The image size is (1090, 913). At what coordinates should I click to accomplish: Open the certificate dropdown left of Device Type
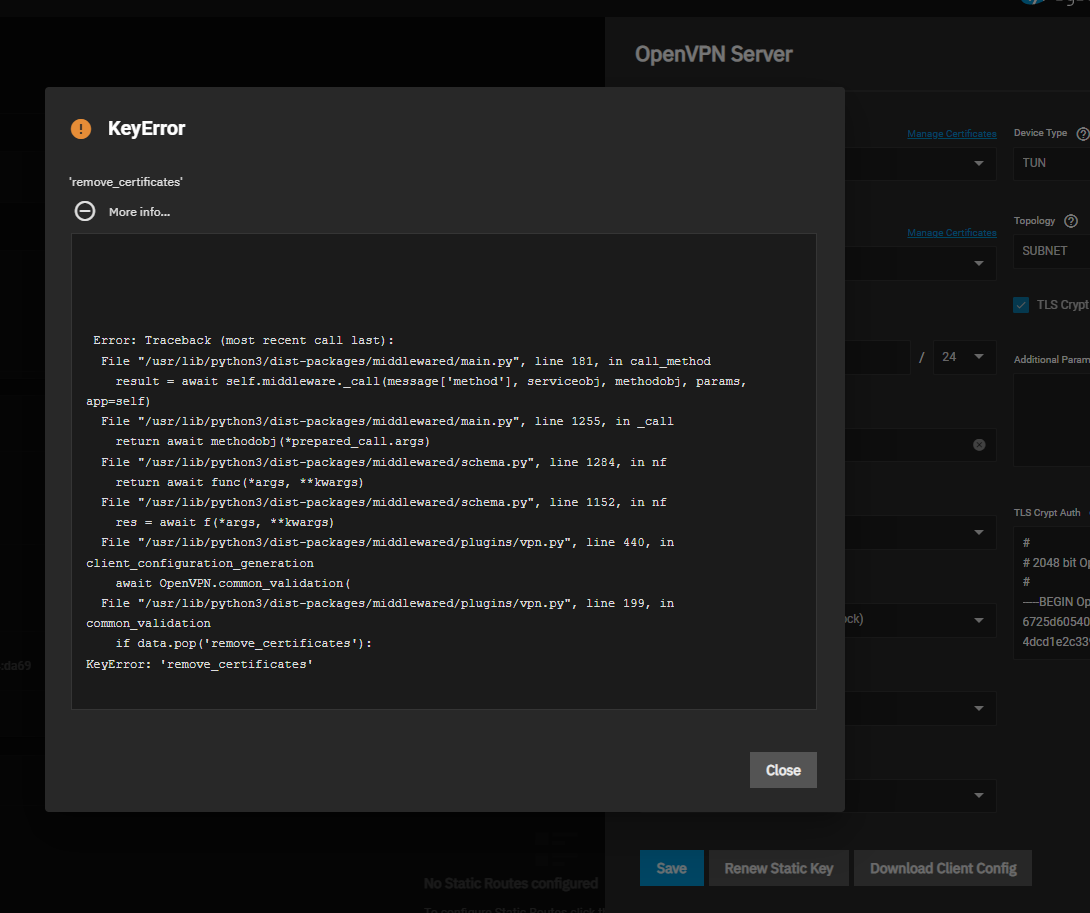tap(920, 163)
